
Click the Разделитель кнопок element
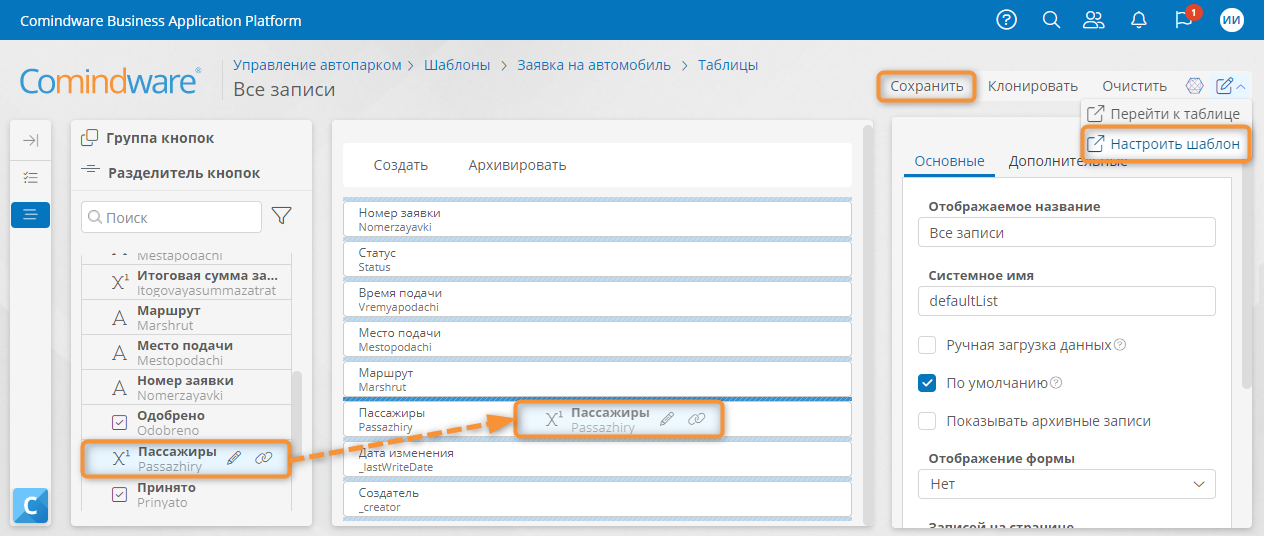[x=170, y=173]
